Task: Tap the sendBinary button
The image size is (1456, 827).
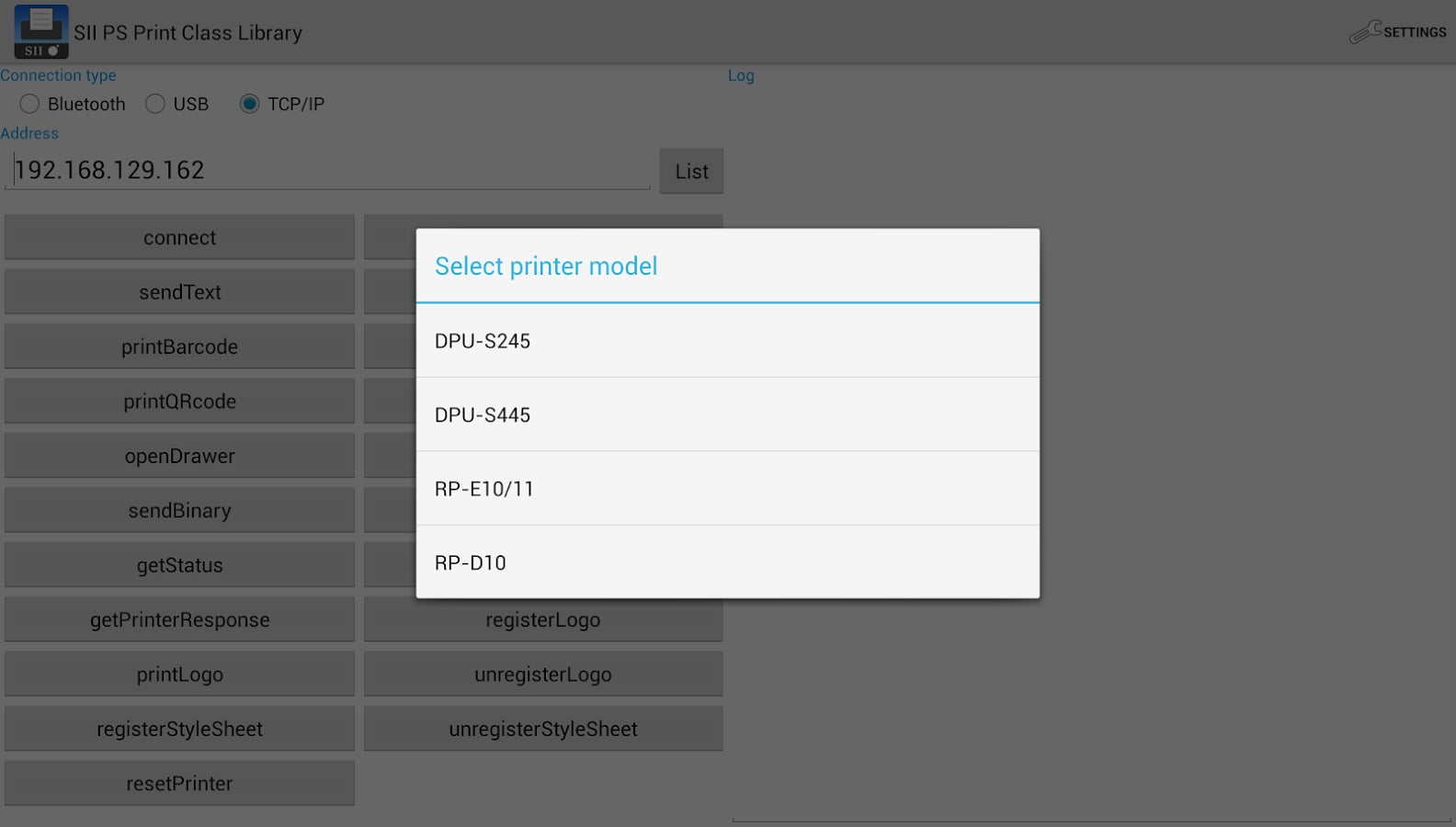Action: (x=179, y=511)
